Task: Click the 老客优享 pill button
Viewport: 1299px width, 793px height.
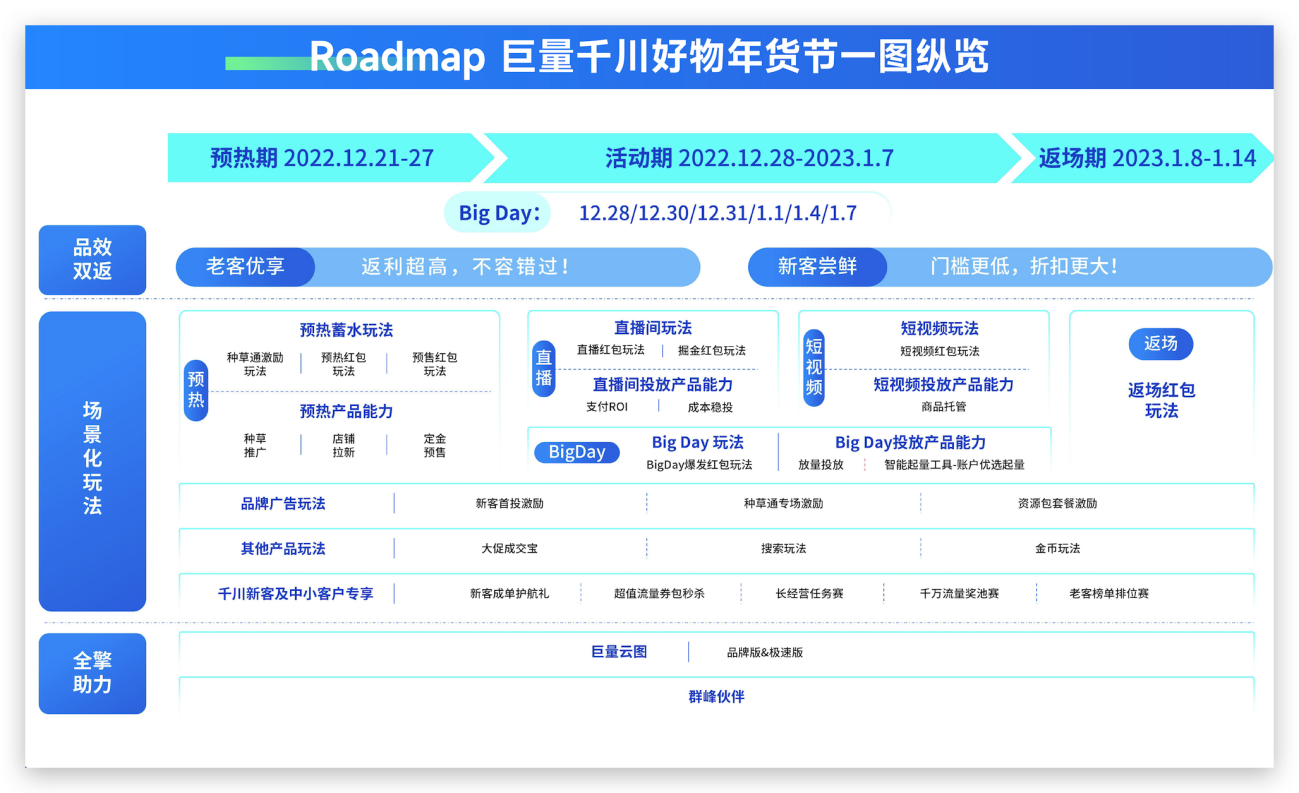Action: 245,267
